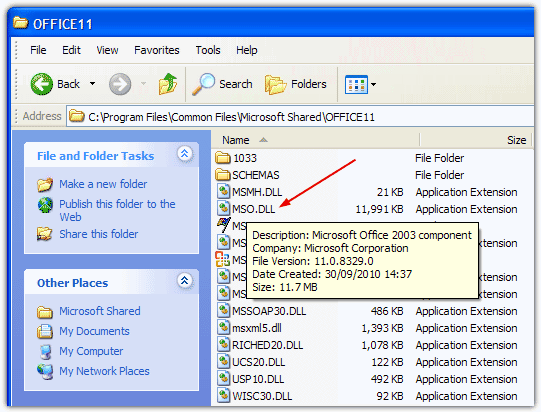Click the My Network Places icon
Screen dimensions: 541x412
[45, 372]
